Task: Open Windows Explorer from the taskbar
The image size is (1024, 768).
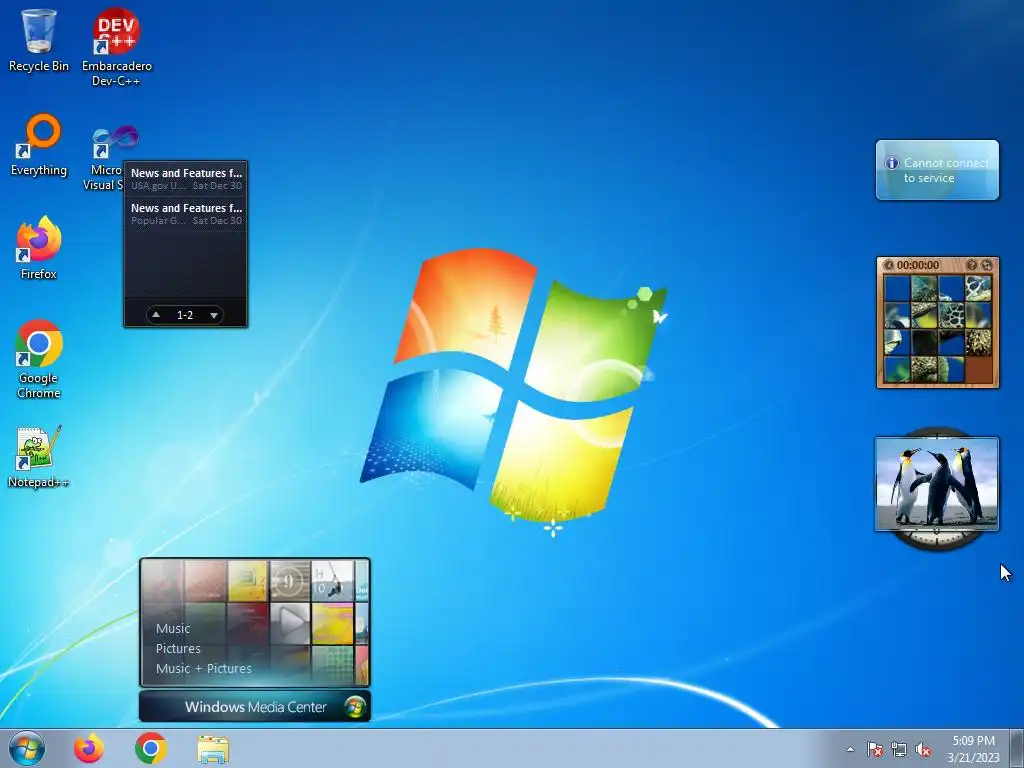Action: pyautogui.click(x=213, y=749)
